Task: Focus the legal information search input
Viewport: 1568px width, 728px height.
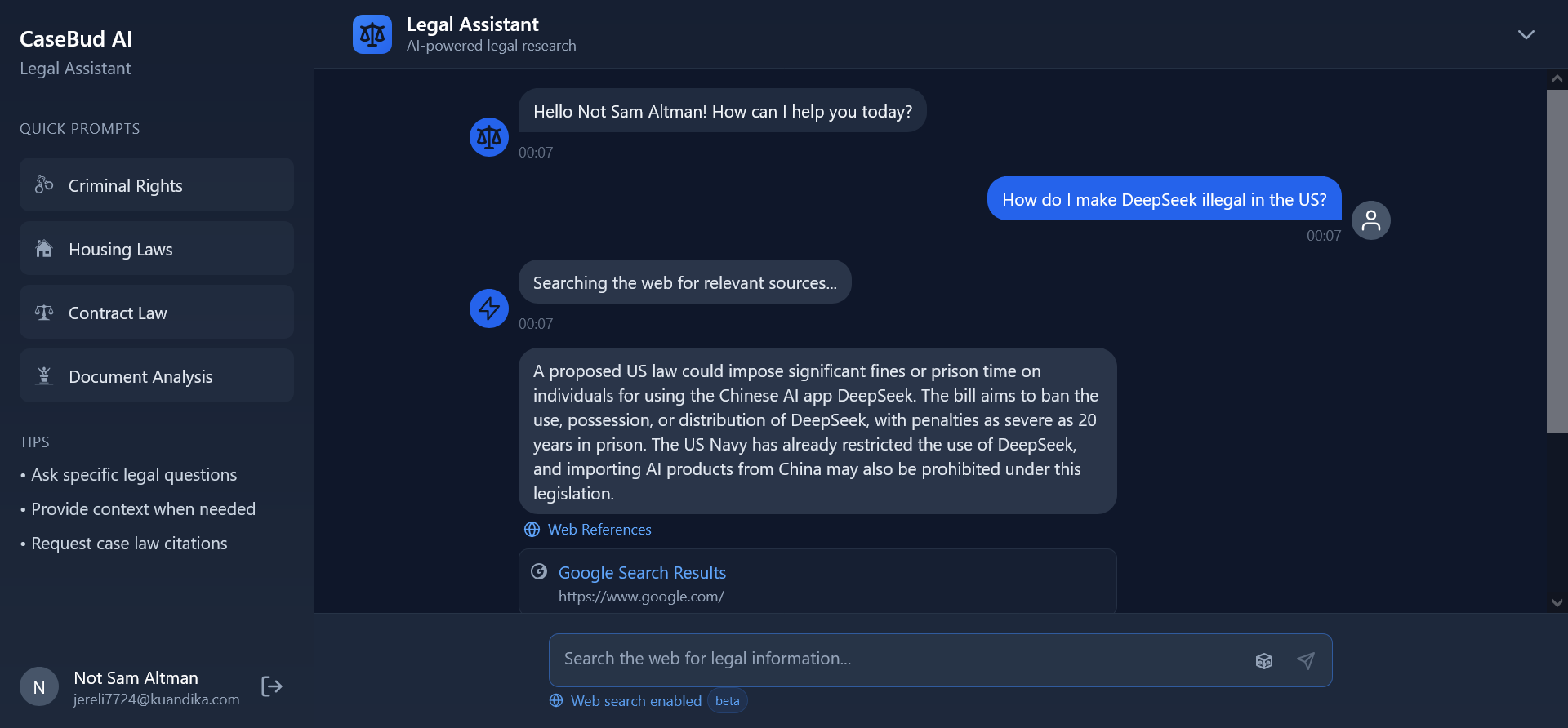Action: click(x=898, y=659)
